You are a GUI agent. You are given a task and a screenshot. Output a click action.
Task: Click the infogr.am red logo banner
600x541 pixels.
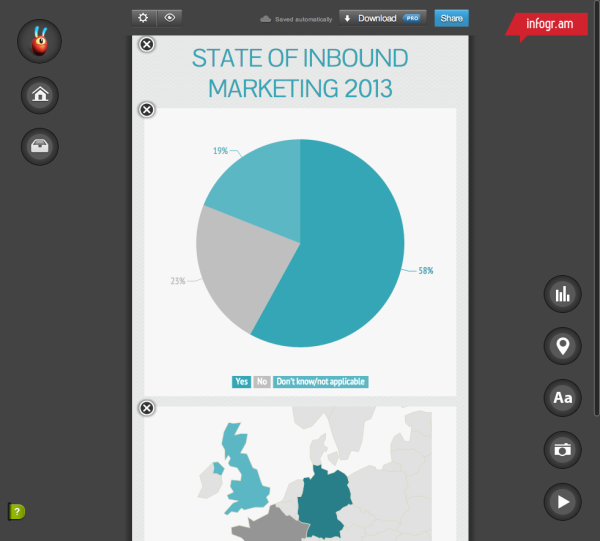[548, 25]
